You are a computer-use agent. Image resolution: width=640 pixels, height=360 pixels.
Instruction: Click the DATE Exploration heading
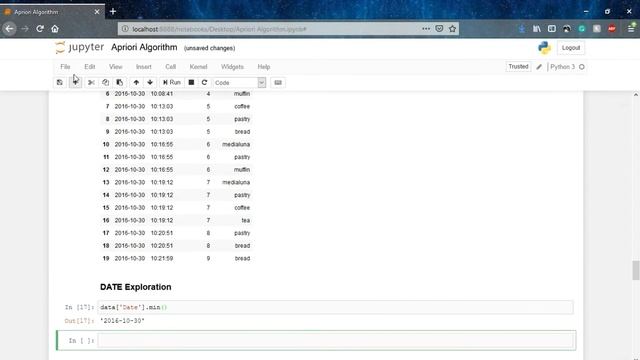(x=136, y=287)
